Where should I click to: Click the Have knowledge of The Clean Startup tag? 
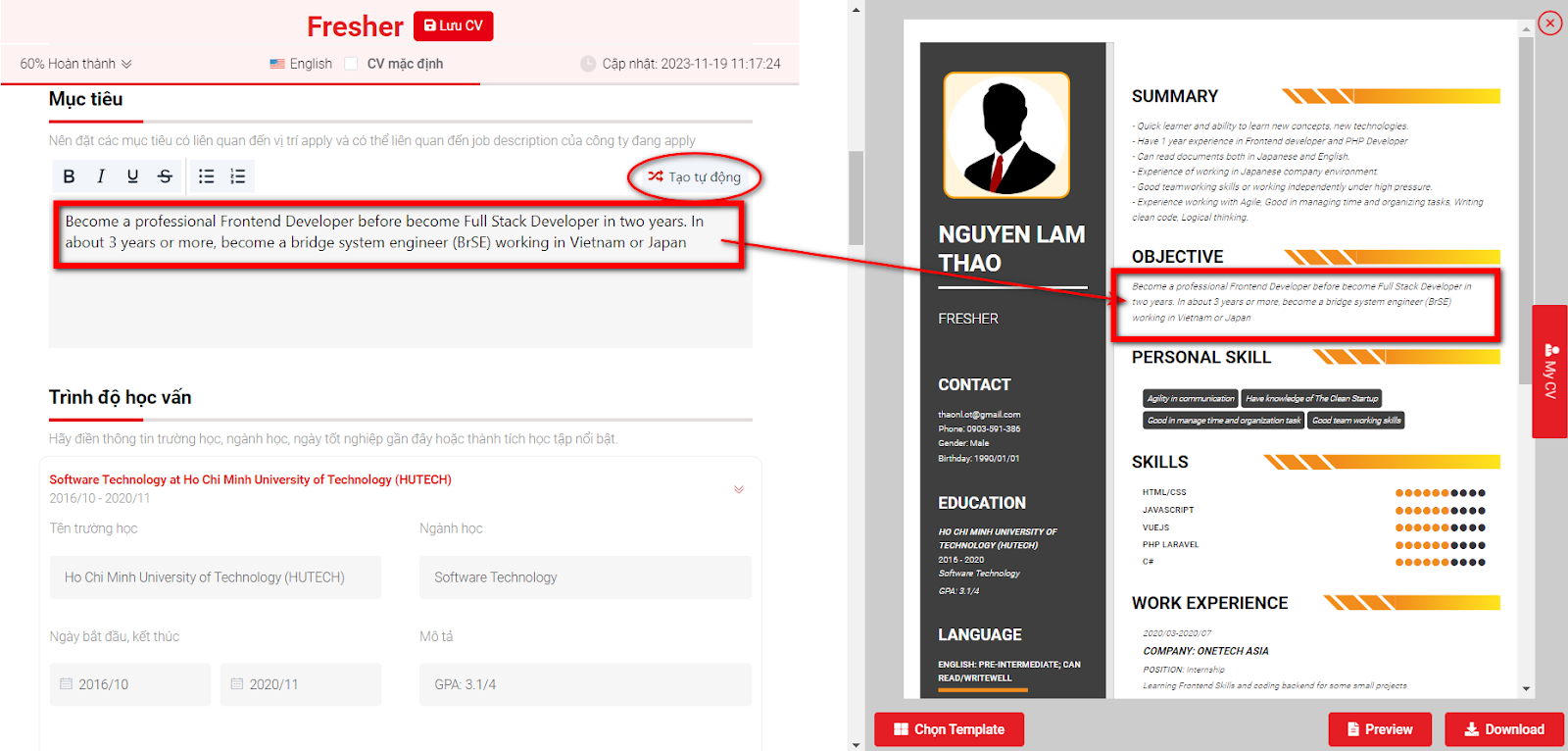(x=1311, y=398)
